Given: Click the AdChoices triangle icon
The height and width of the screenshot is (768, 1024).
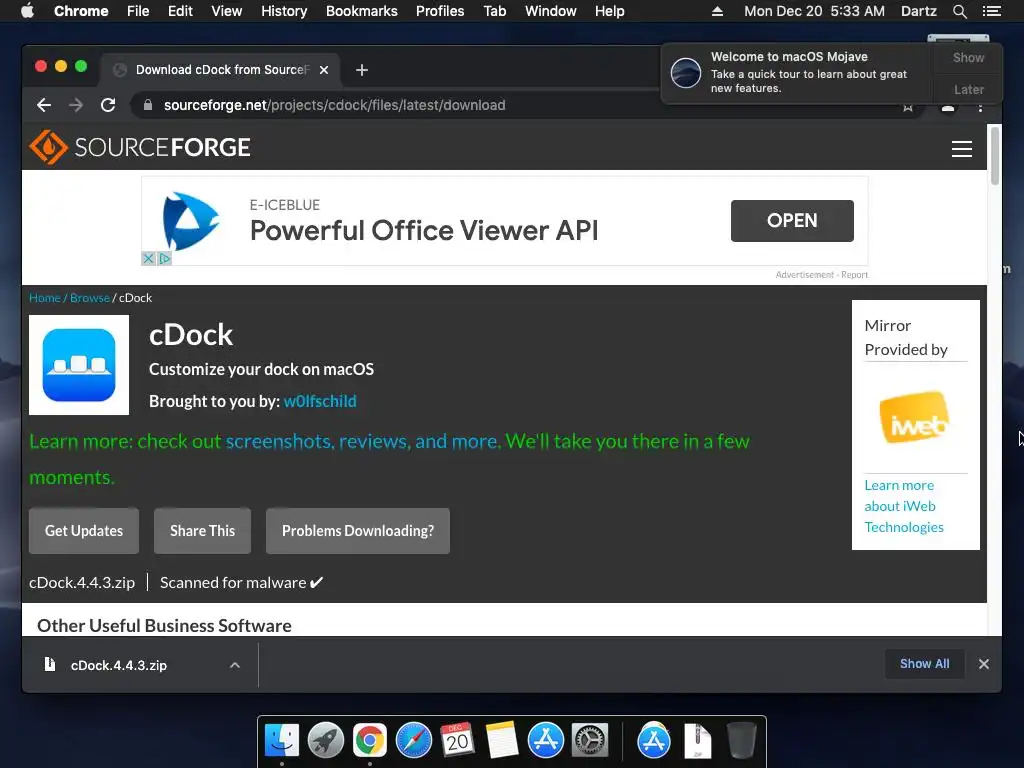Looking at the screenshot, I should coord(165,259).
